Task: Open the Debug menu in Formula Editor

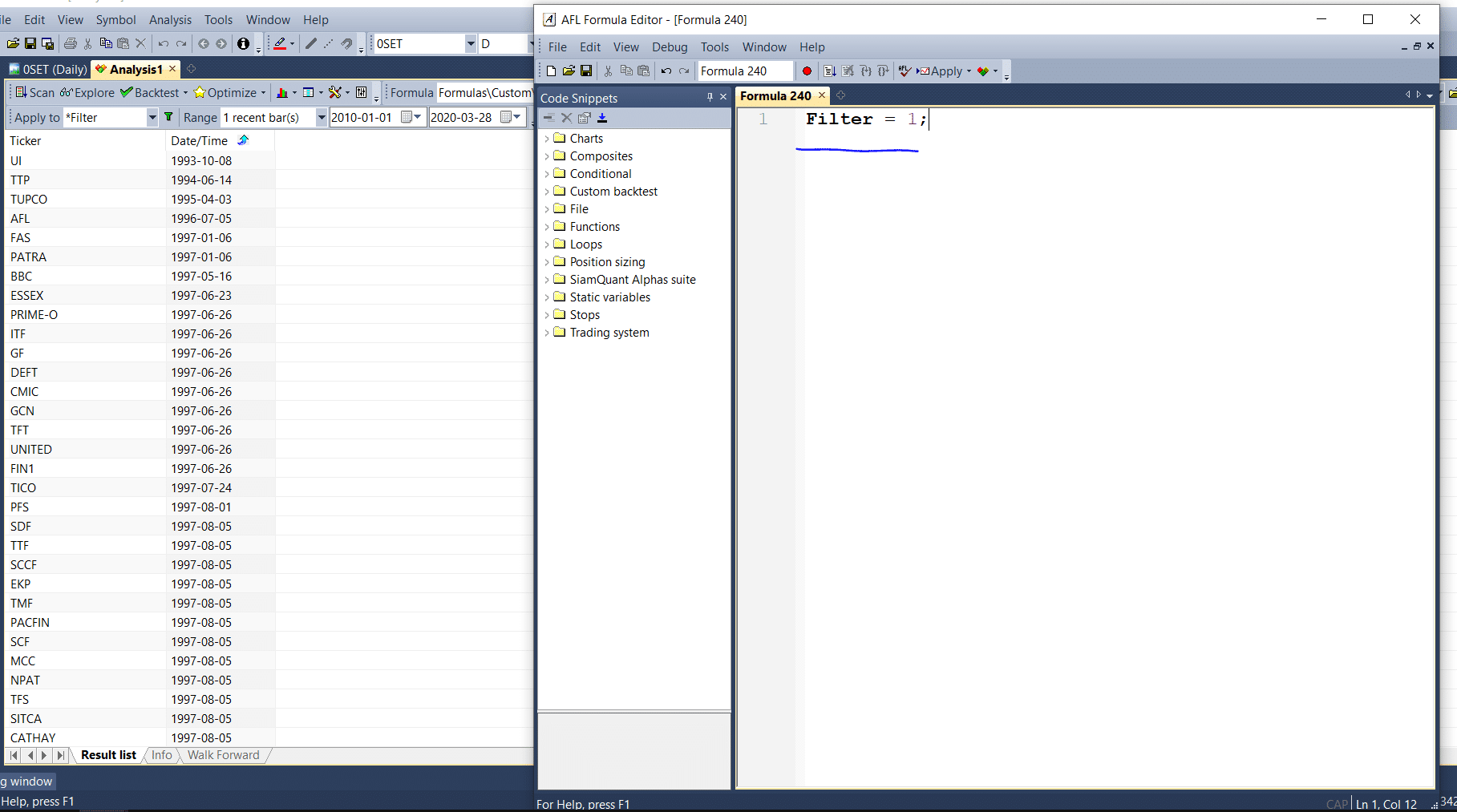Action: pos(669,47)
